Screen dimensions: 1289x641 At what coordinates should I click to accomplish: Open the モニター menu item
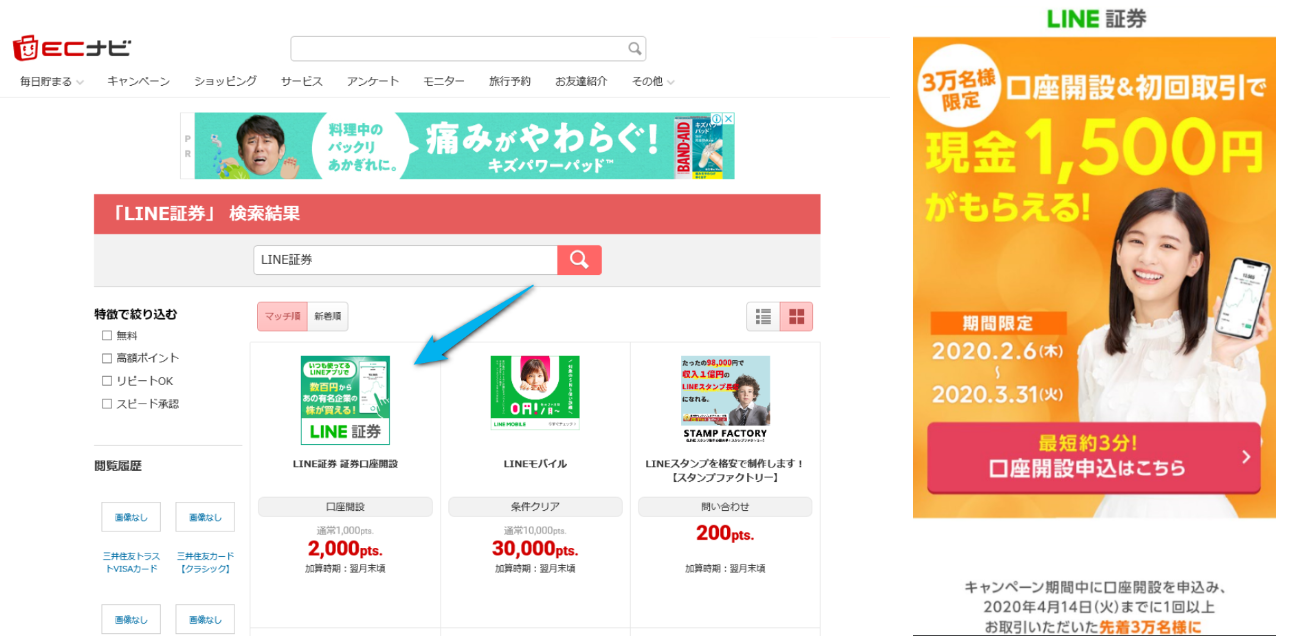pyautogui.click(x=444, y=82)
